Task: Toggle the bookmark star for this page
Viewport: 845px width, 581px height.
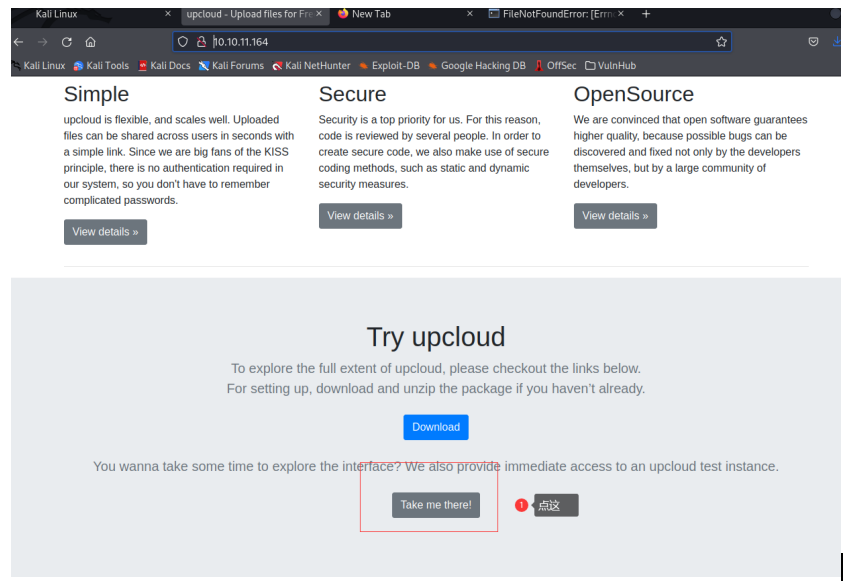Action: click(x=719, y=41)
